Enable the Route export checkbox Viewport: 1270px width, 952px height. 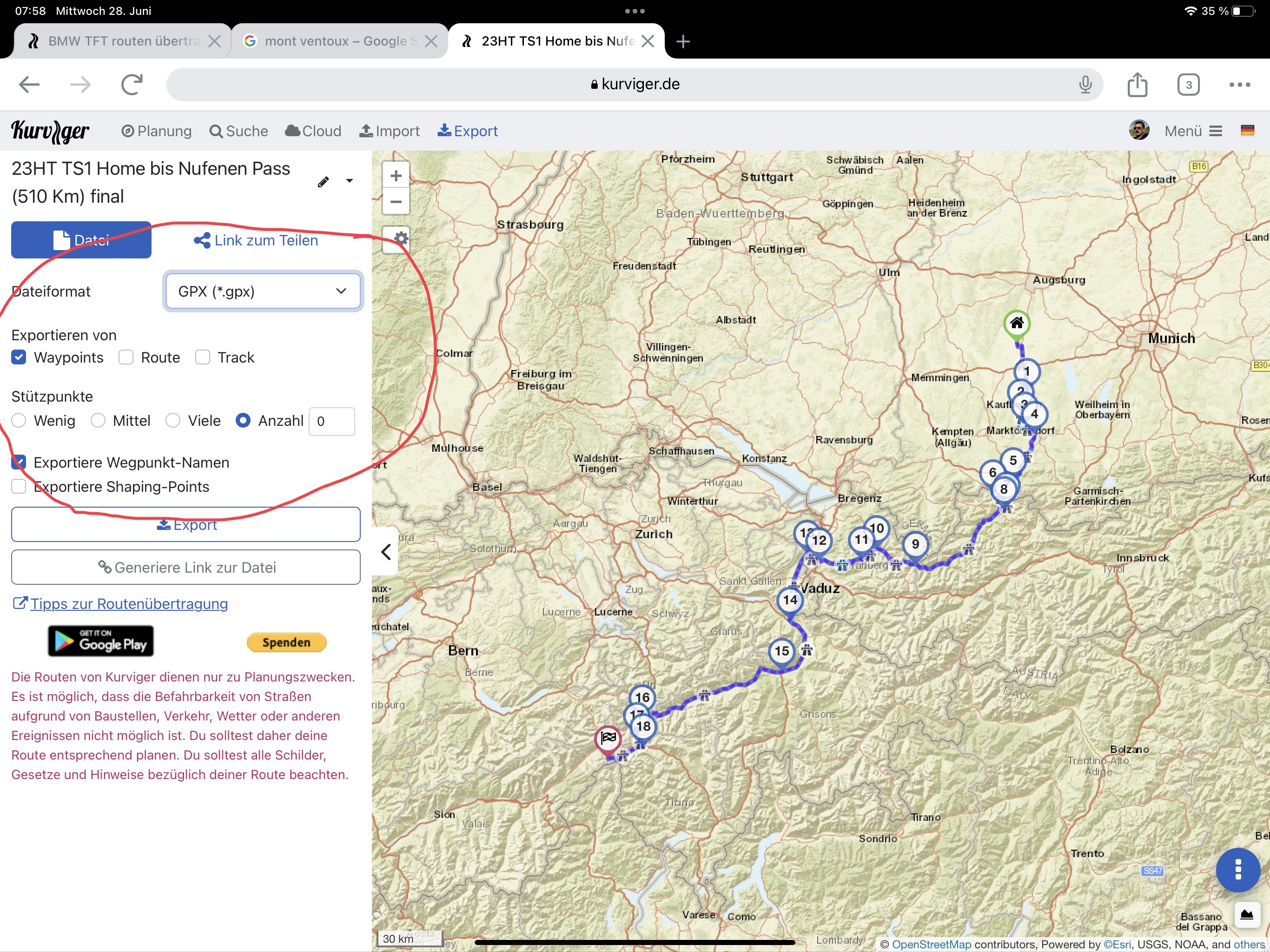click(126, 357)
